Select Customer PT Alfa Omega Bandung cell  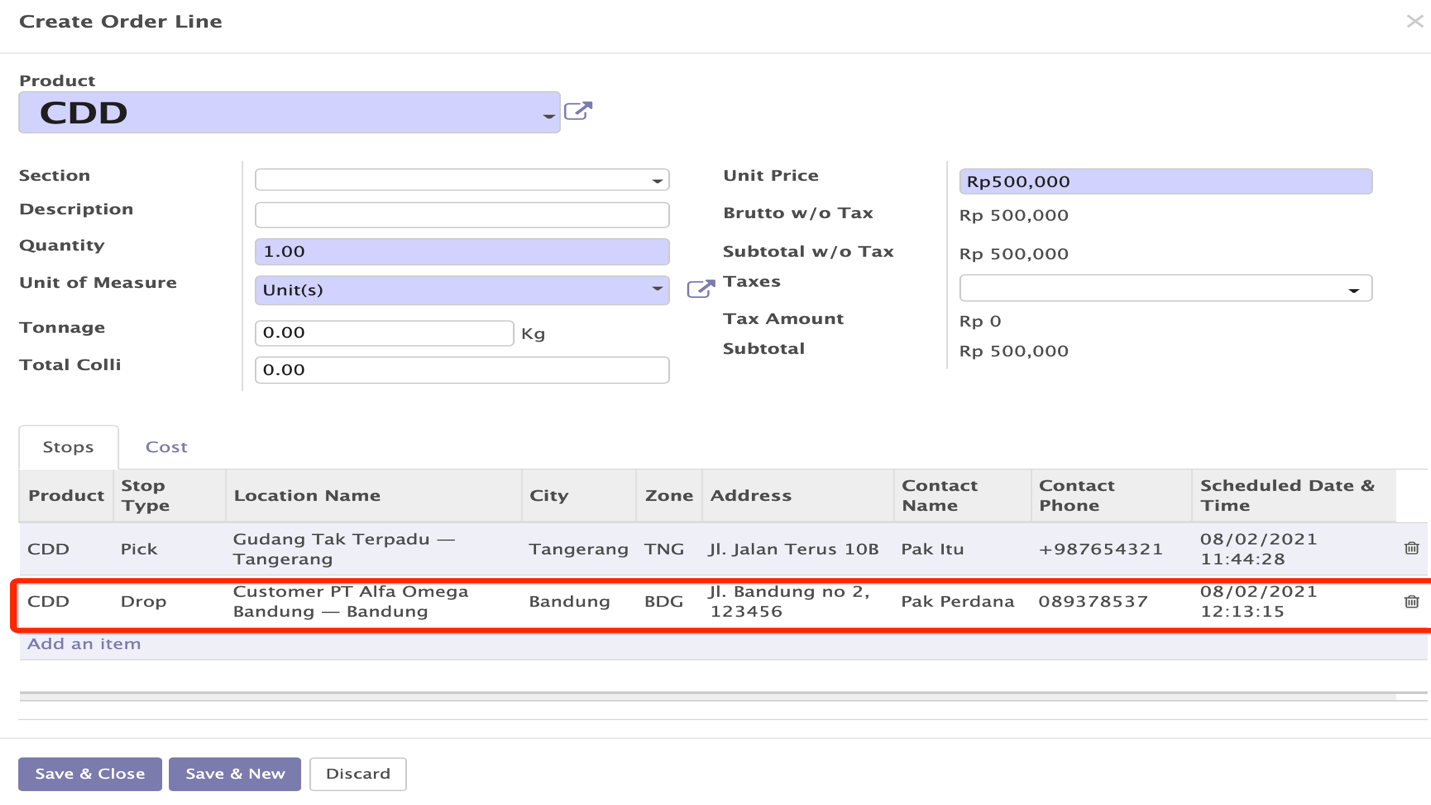click(x=373, y=601)
